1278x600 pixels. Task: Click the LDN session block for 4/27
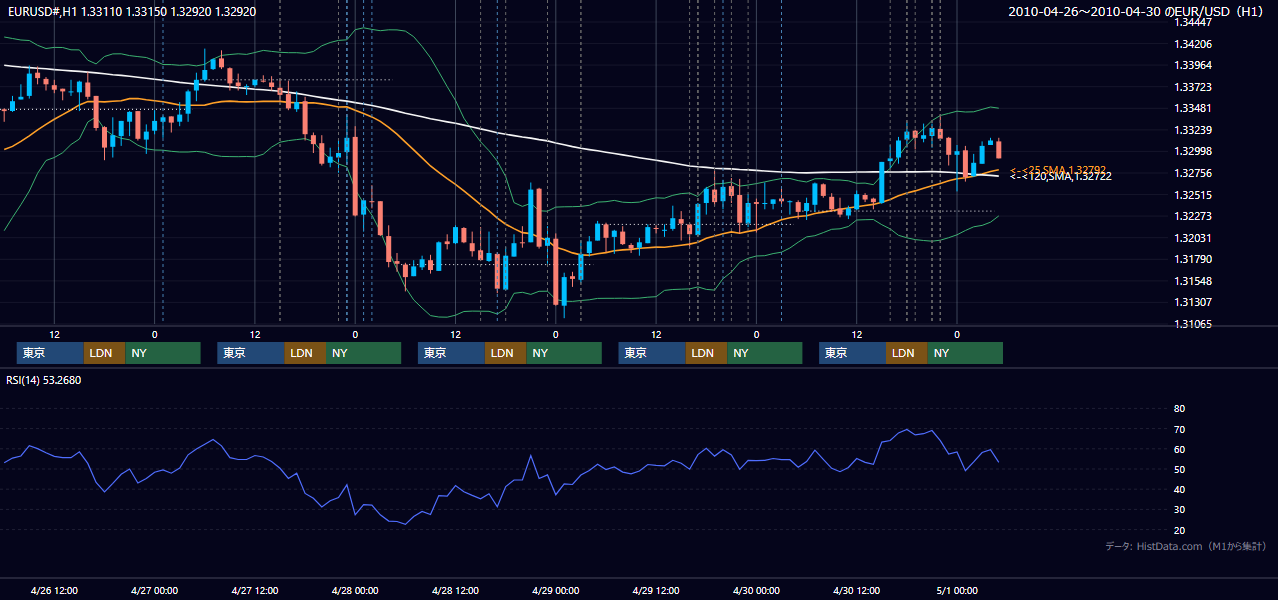[x=305, y=353]
